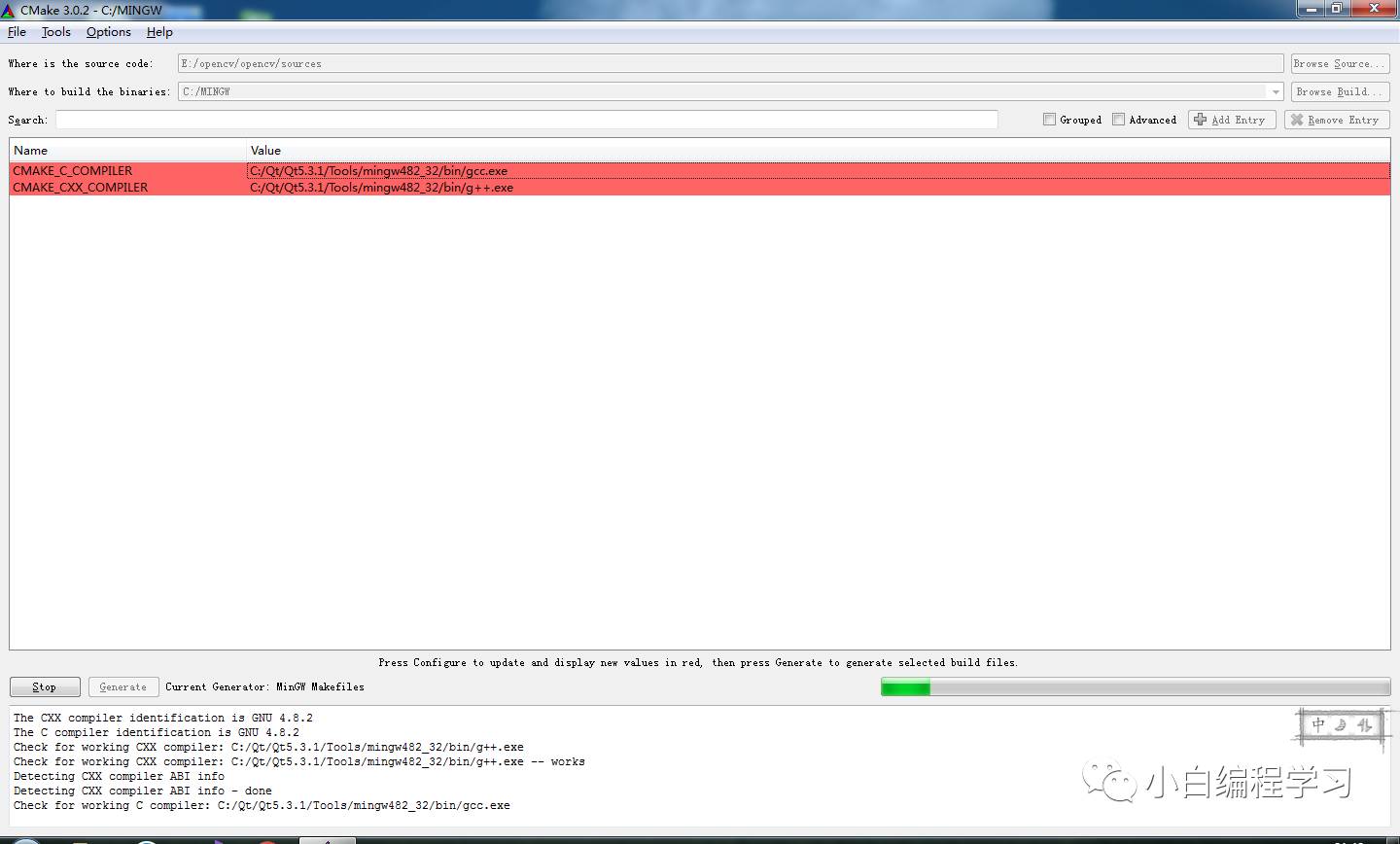
Task: Maximize the CMake window
Action: tap(1338, 9)
